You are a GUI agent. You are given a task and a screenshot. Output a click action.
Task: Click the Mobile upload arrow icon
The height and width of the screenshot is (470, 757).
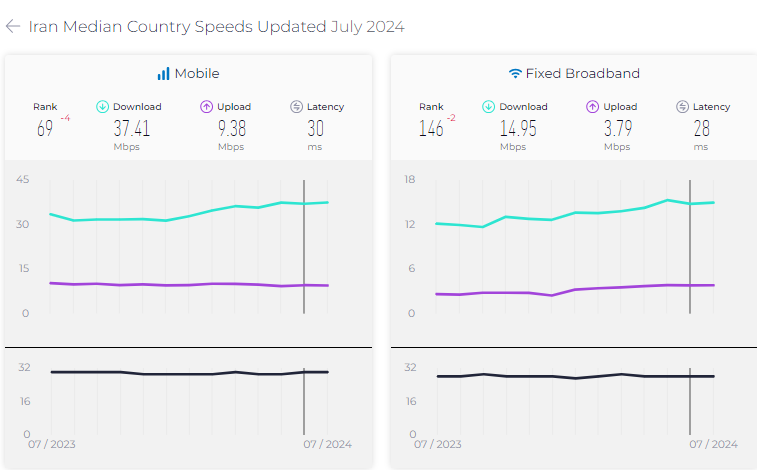click(206, 107)
